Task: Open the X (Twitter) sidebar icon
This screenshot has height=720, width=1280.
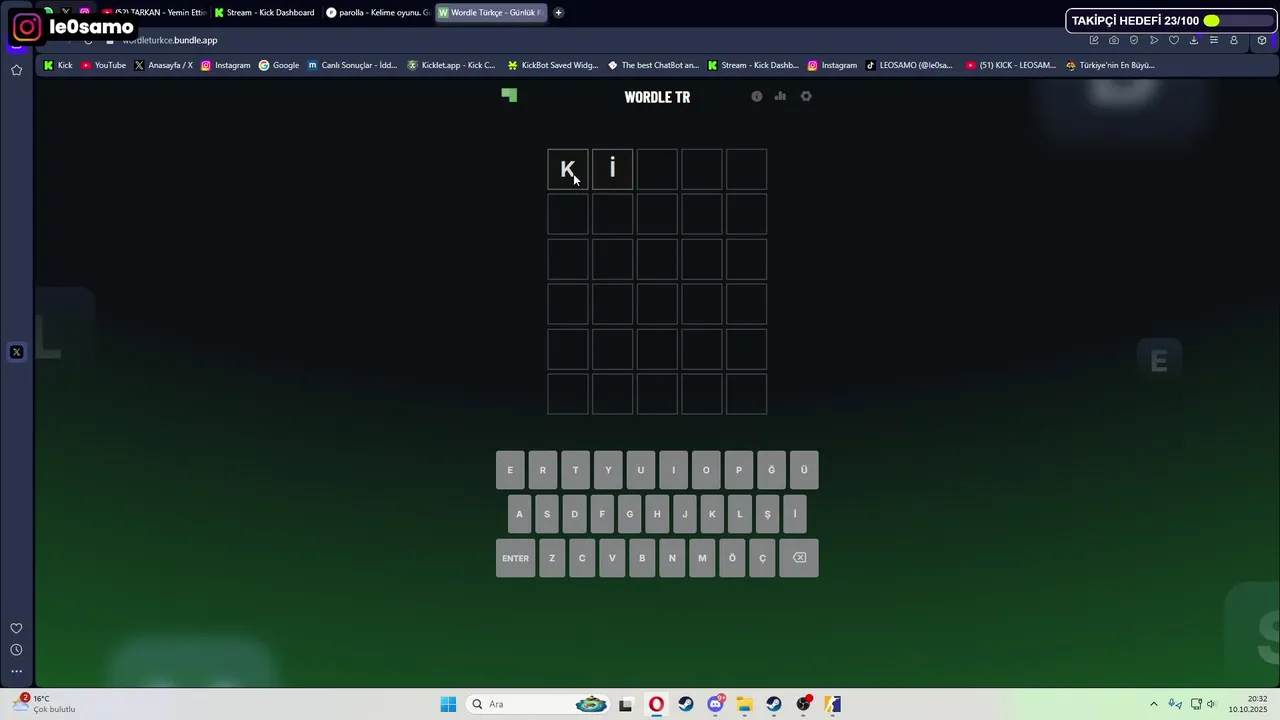Action: [x=16, y=352]
